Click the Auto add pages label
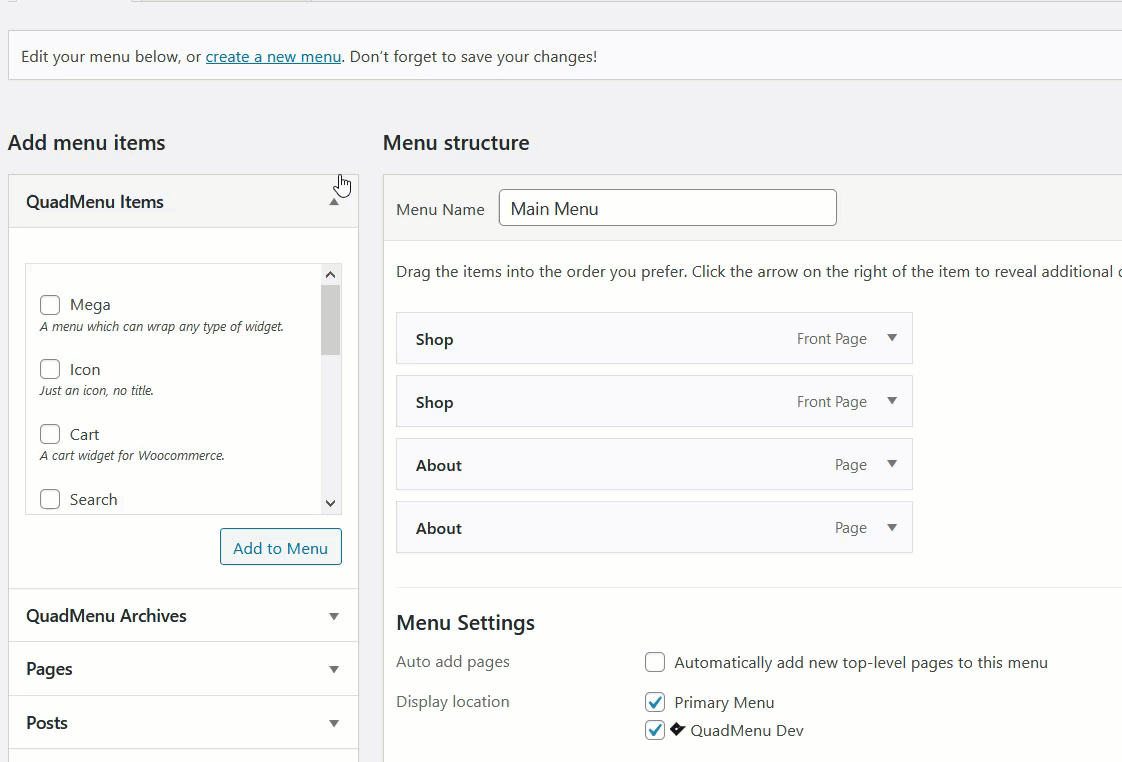1122x762 pixels. coord(453,661)
